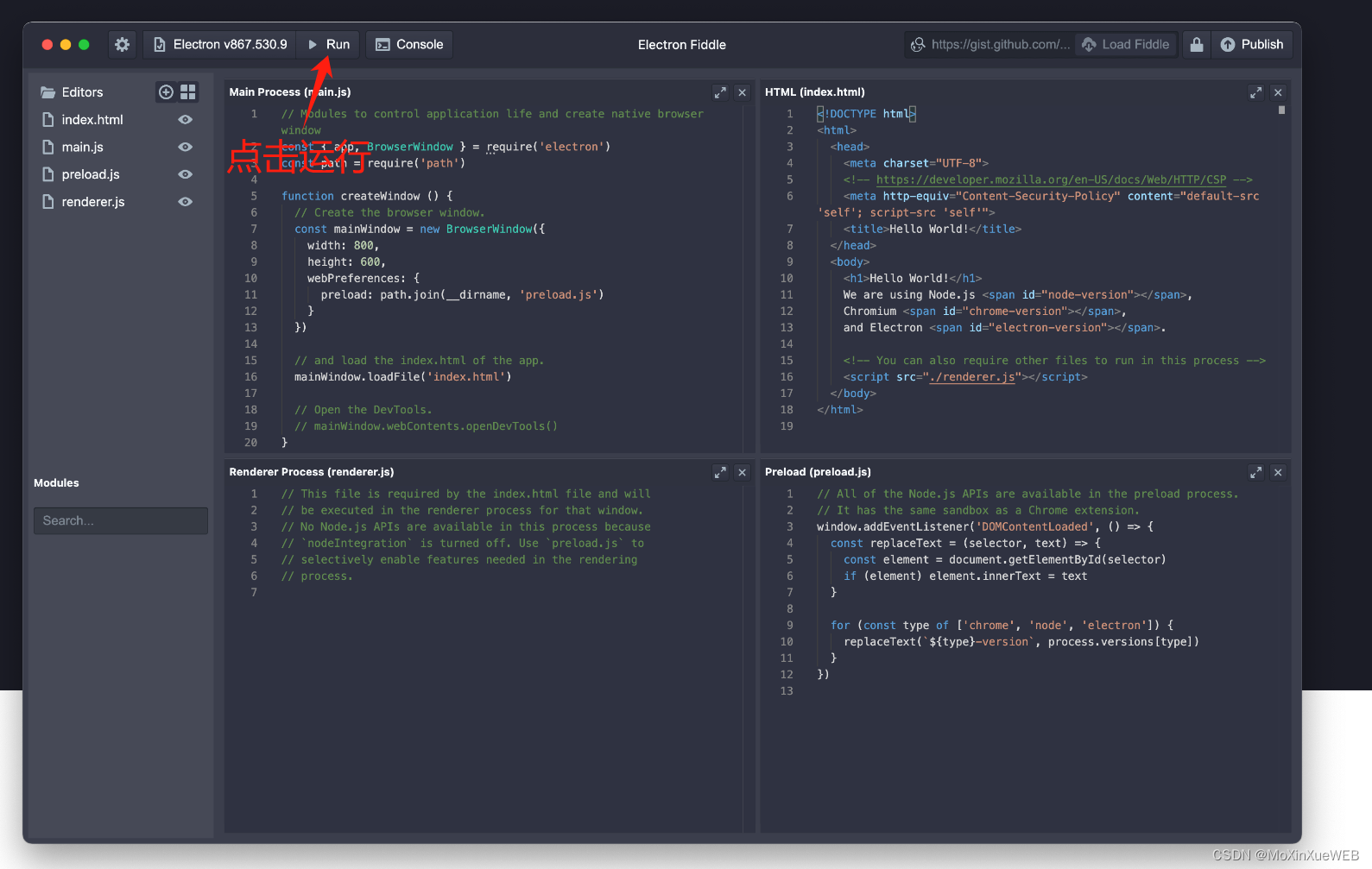Click the gist URL input field

990,44
